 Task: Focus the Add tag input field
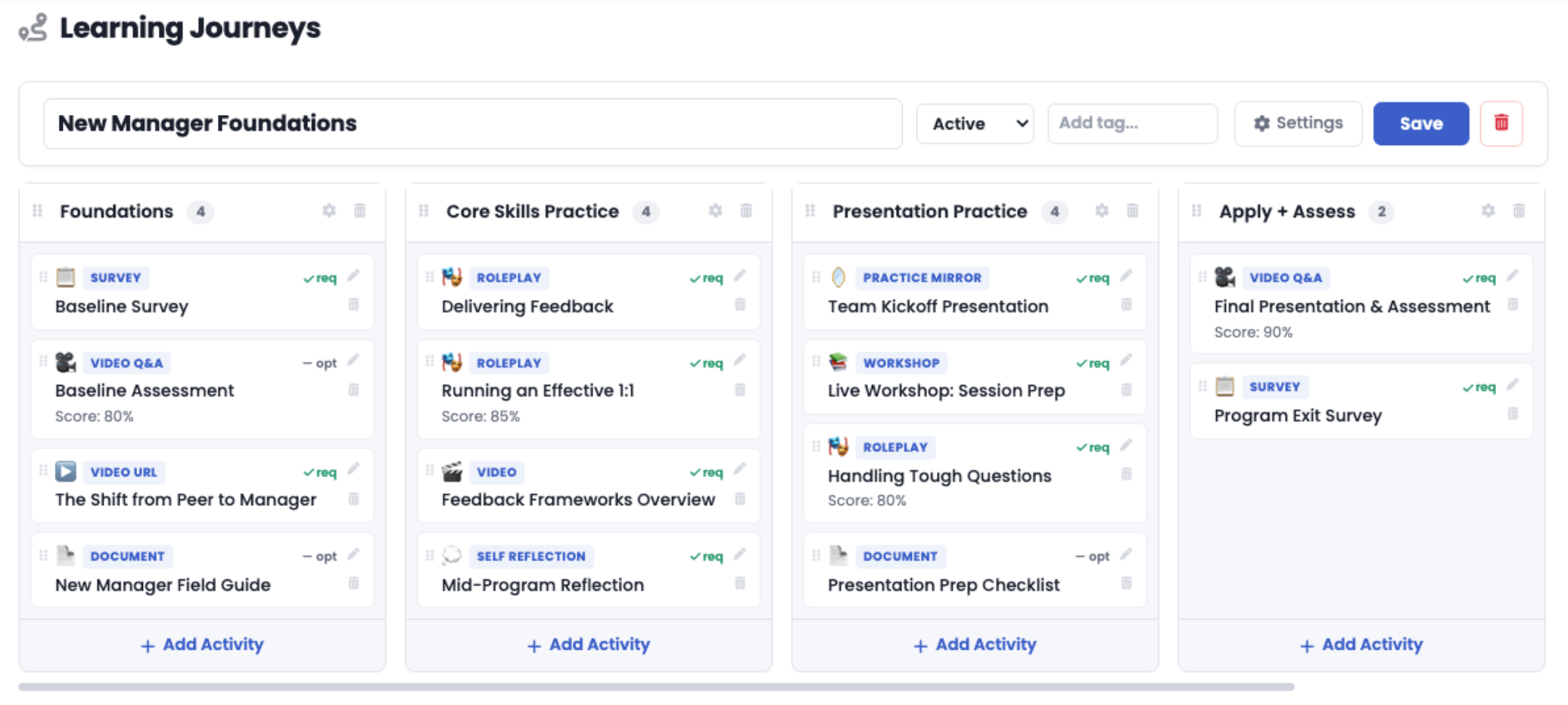(1132, 123)
